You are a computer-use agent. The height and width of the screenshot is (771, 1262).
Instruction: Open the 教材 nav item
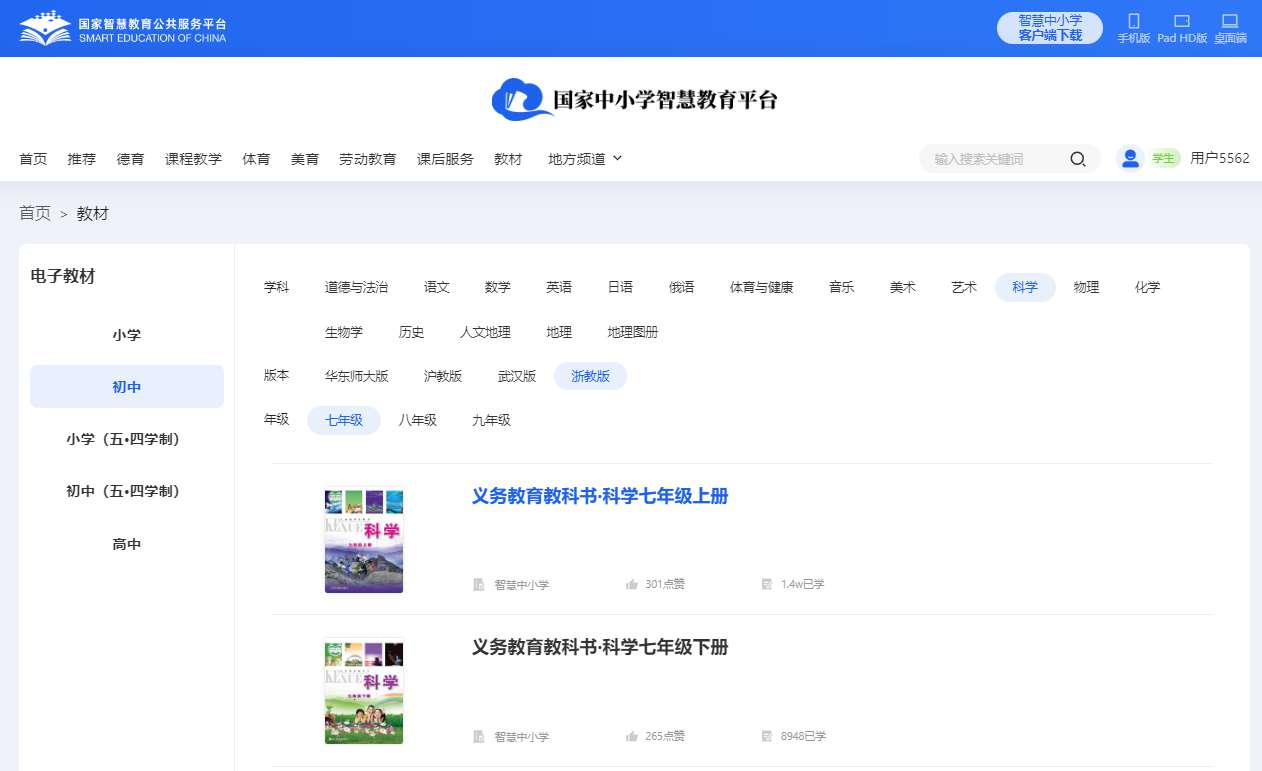pos(508,158)
